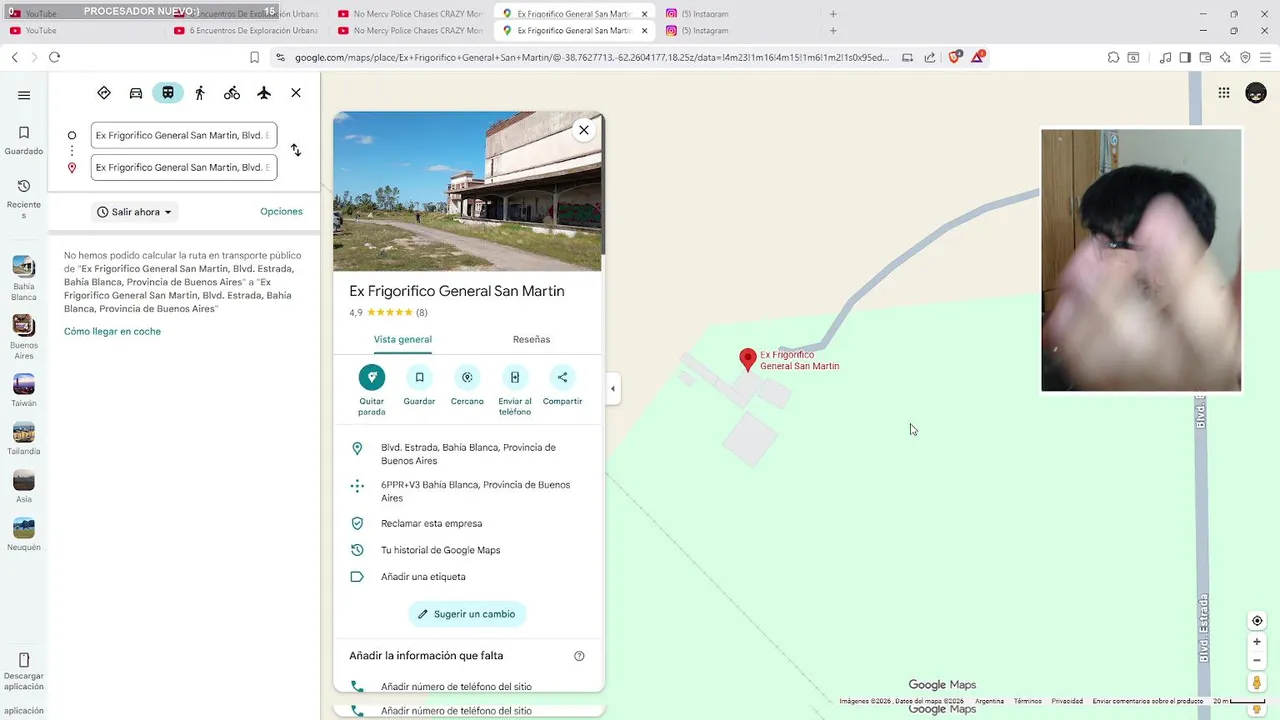
Task: Select the public transit mode icon
Action: pos(168,93)
